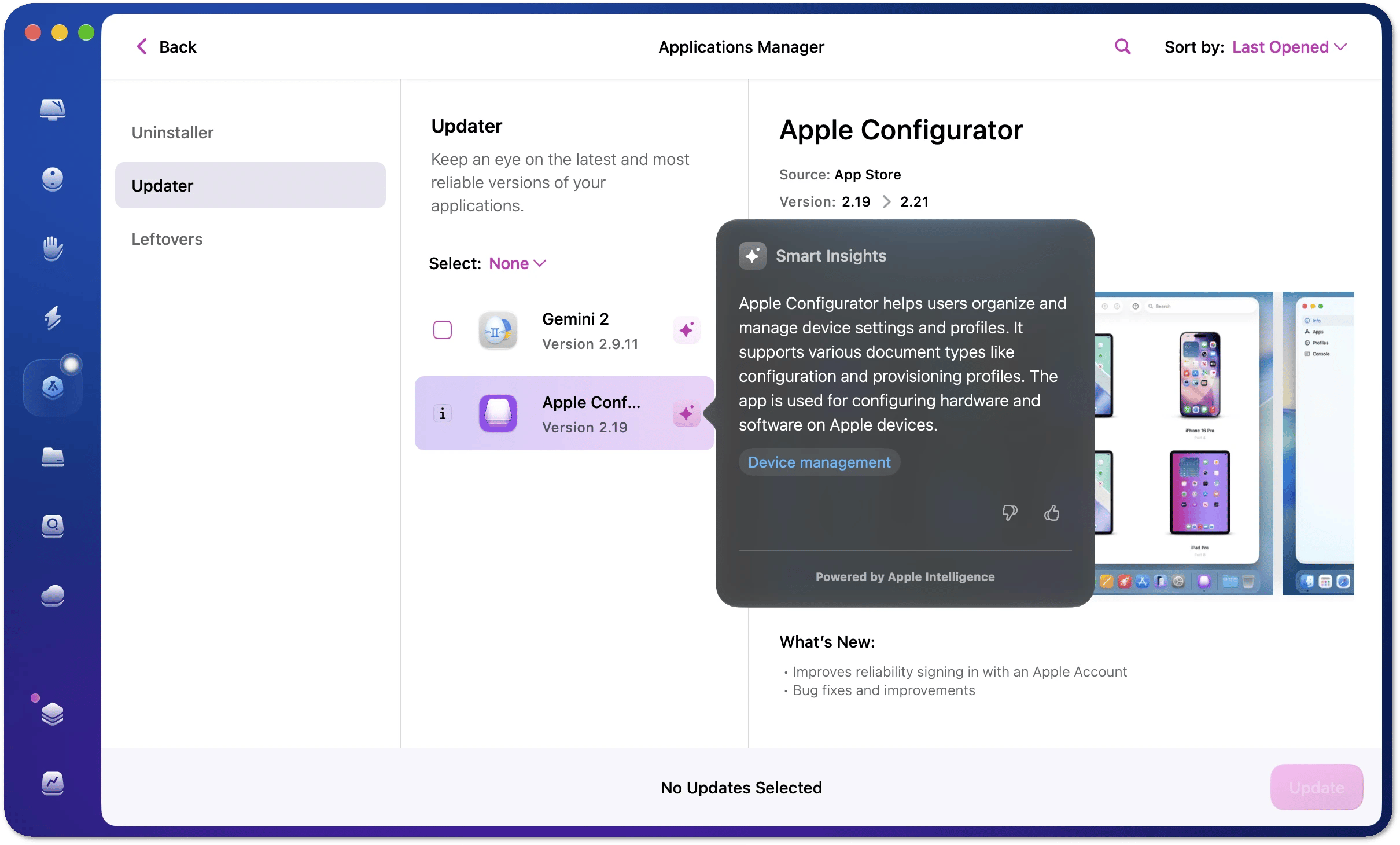This screenshot has height=845, width=1400.
Task: Open the Applications icon in sidebar
Action: tap(53, 387)
